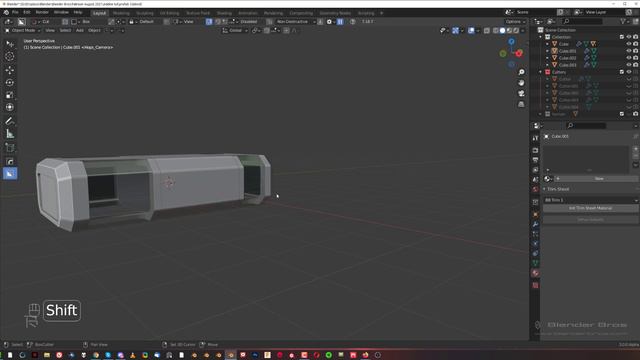Switch perspective/orthographic grid icon

521,104
